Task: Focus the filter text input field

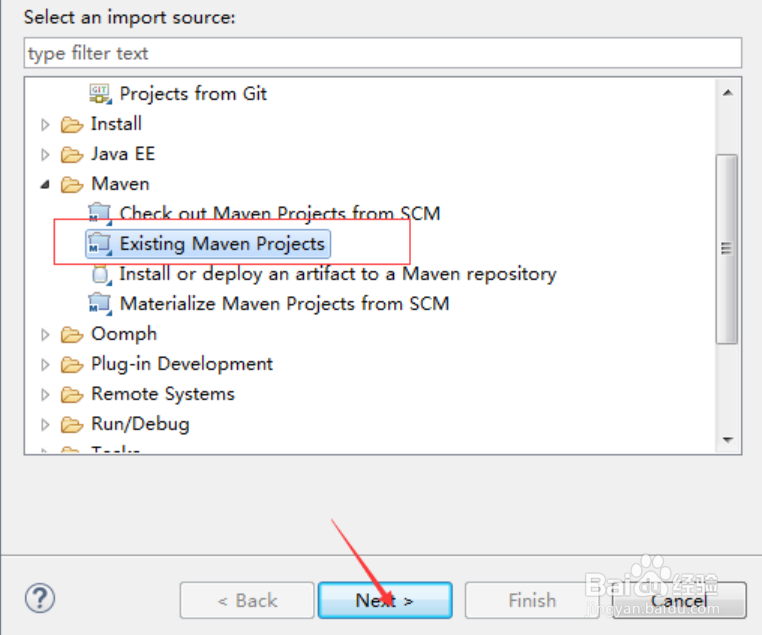Action: 382,53
